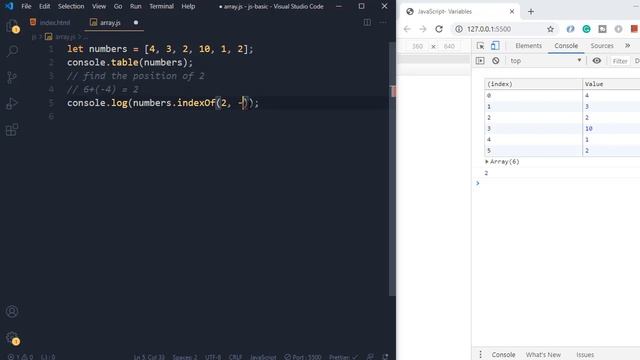This screenshot has height=360, width=640.
Task: Open the DevTools drawer three-dot menu
Action: coord(480,354)
